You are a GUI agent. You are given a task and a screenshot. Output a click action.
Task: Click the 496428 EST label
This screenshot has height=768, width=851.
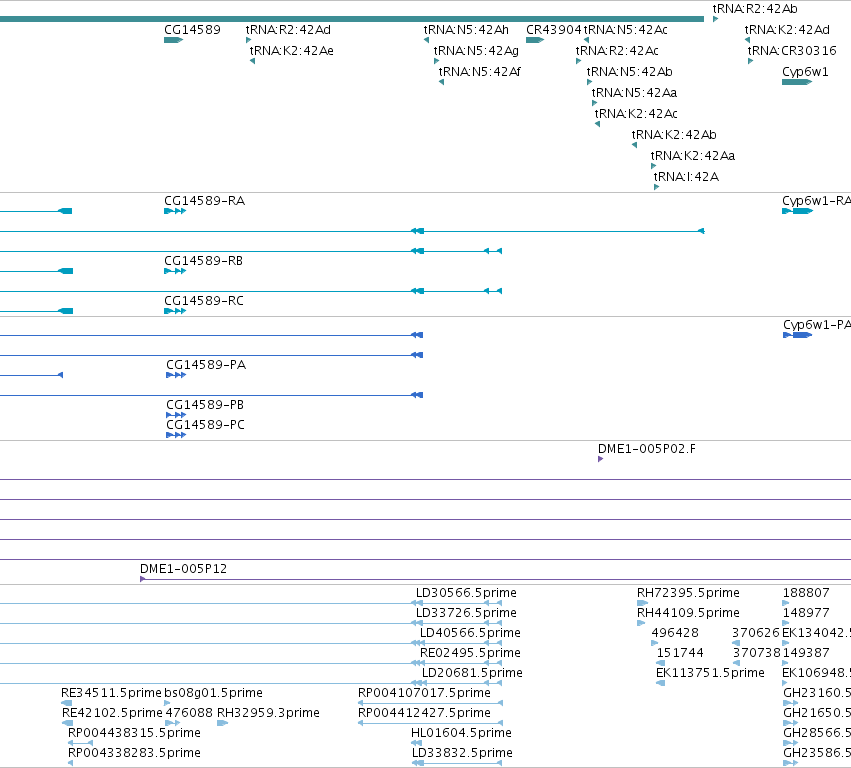point(675,633)
